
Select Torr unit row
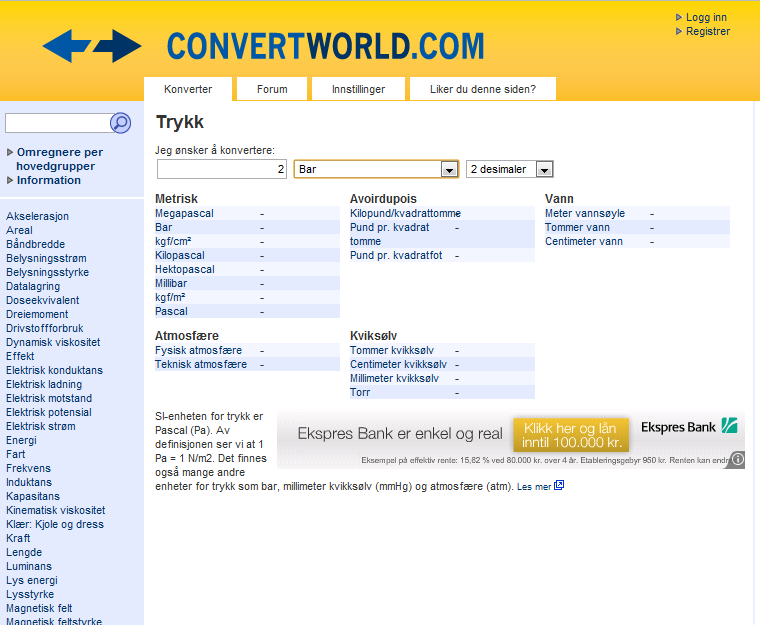coord(442,393)
